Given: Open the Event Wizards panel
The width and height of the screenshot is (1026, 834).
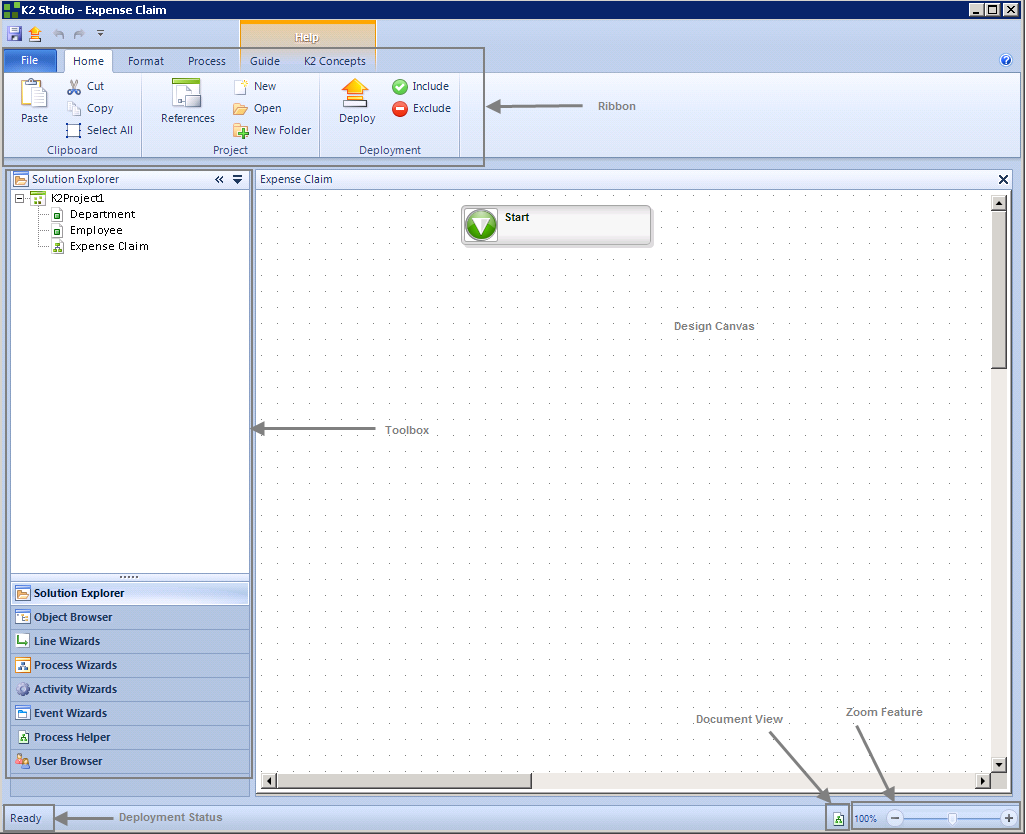Looking at the screenshot, I should point(130,714).
